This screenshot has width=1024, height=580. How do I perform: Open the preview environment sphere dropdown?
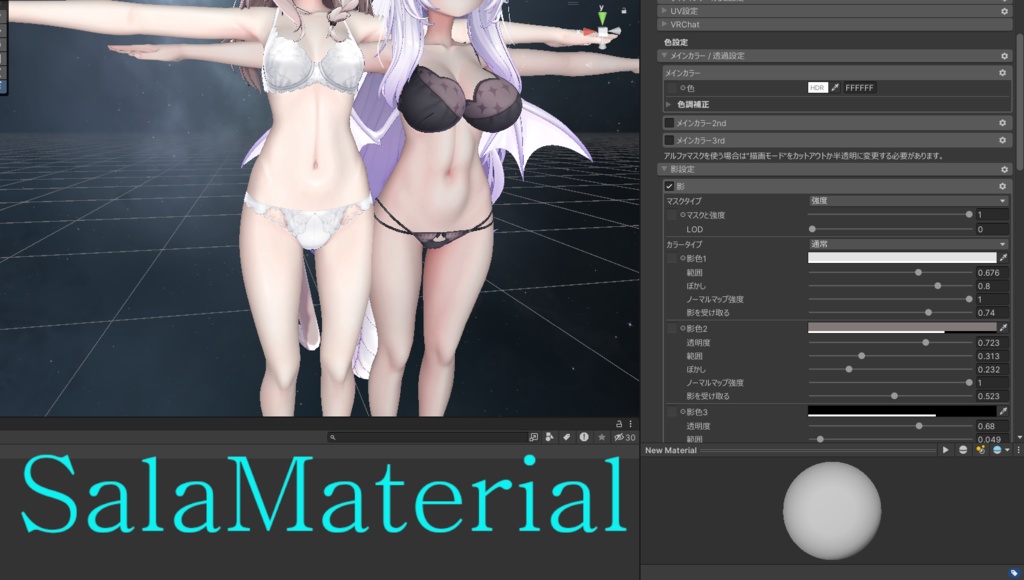pyautogui.click(x=1000, y=450)
